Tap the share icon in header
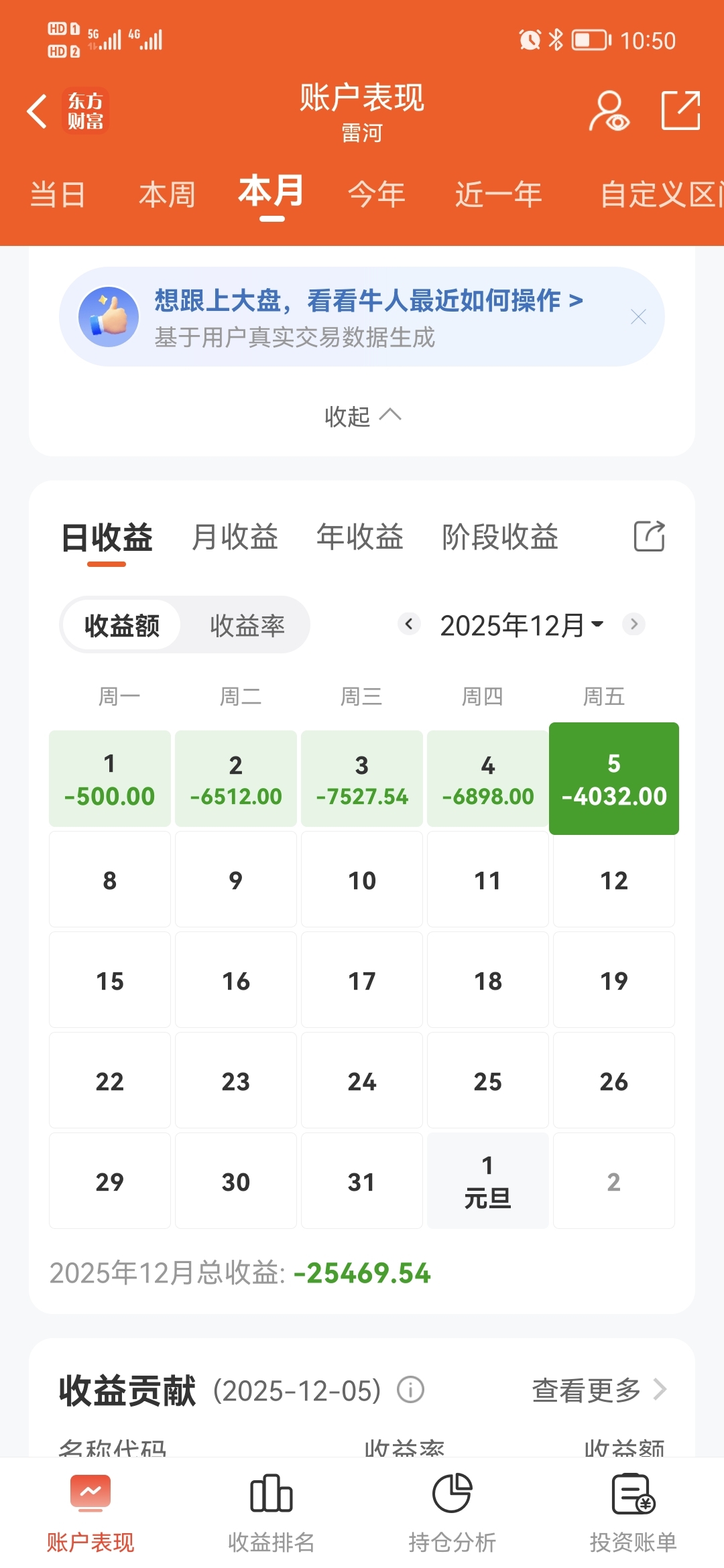This screenshot has width=724, height=1568. coord(680,111)
